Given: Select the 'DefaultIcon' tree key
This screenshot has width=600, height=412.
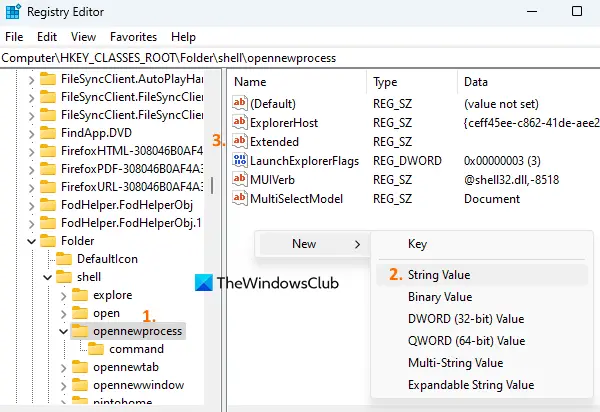Looking at the screenshot, I should click(107, 259).
